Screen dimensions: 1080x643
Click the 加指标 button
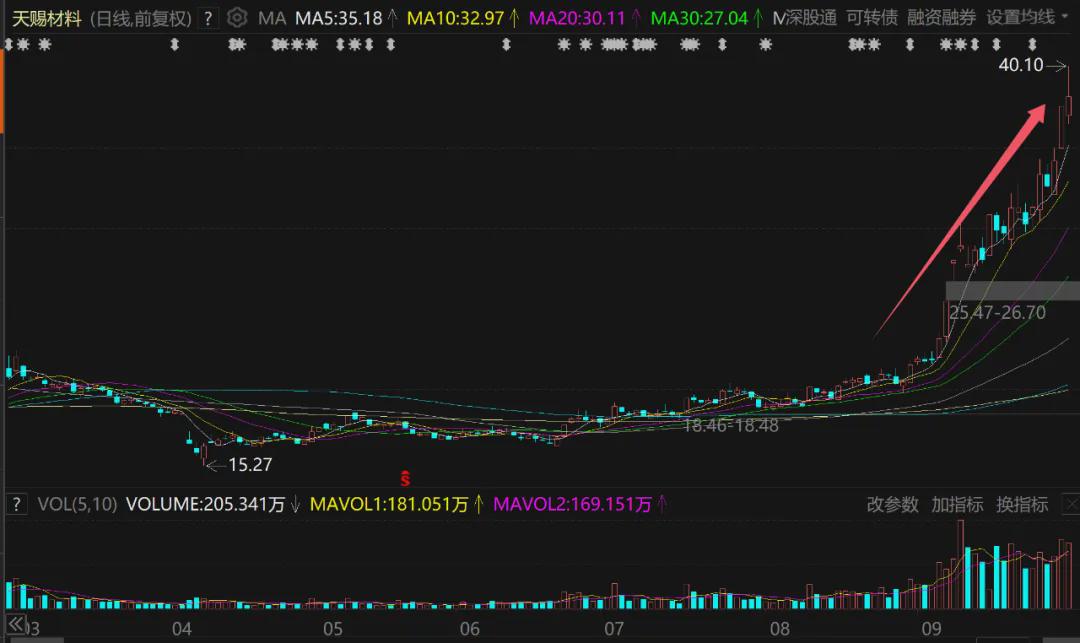tap(957, 504)
